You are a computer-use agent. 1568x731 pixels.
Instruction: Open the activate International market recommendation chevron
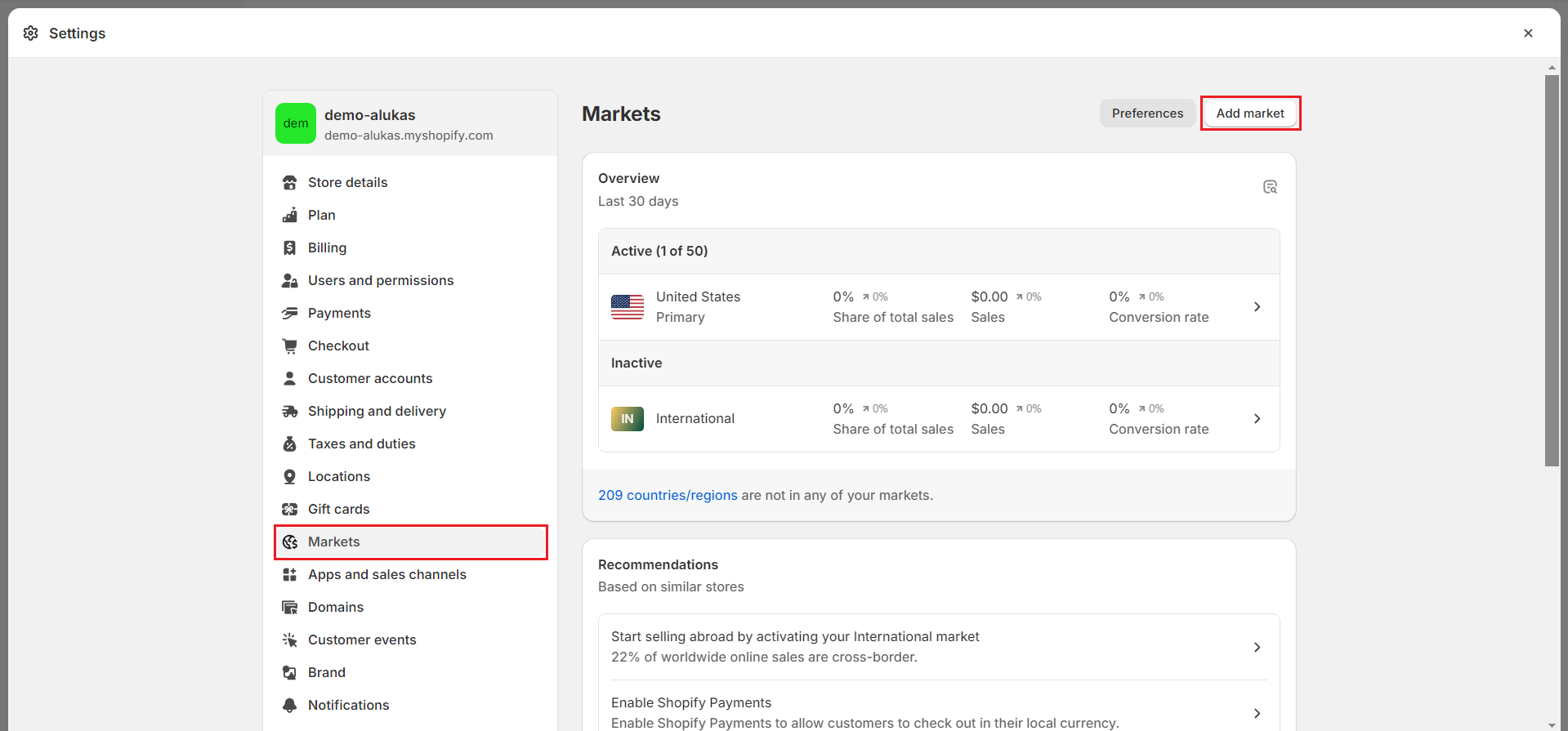pos(1257,648)
